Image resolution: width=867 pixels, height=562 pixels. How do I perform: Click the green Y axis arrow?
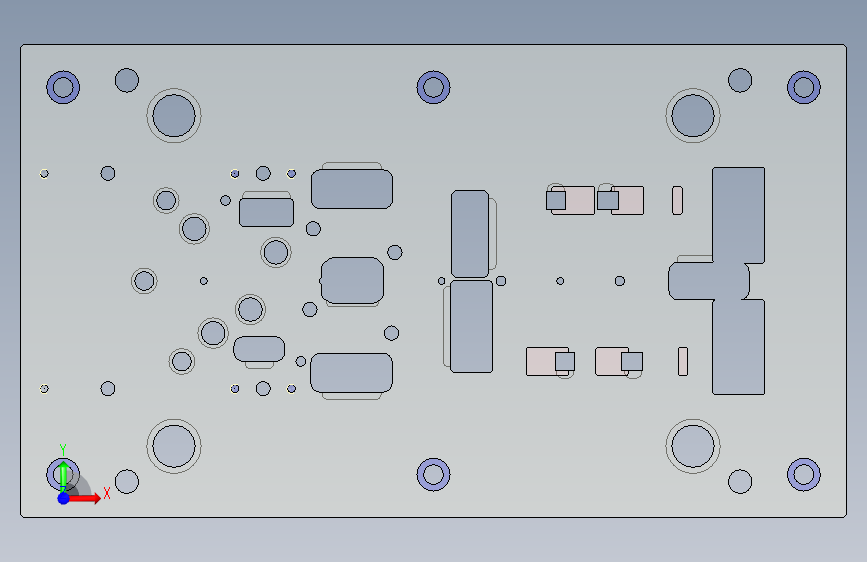point(63,477)
